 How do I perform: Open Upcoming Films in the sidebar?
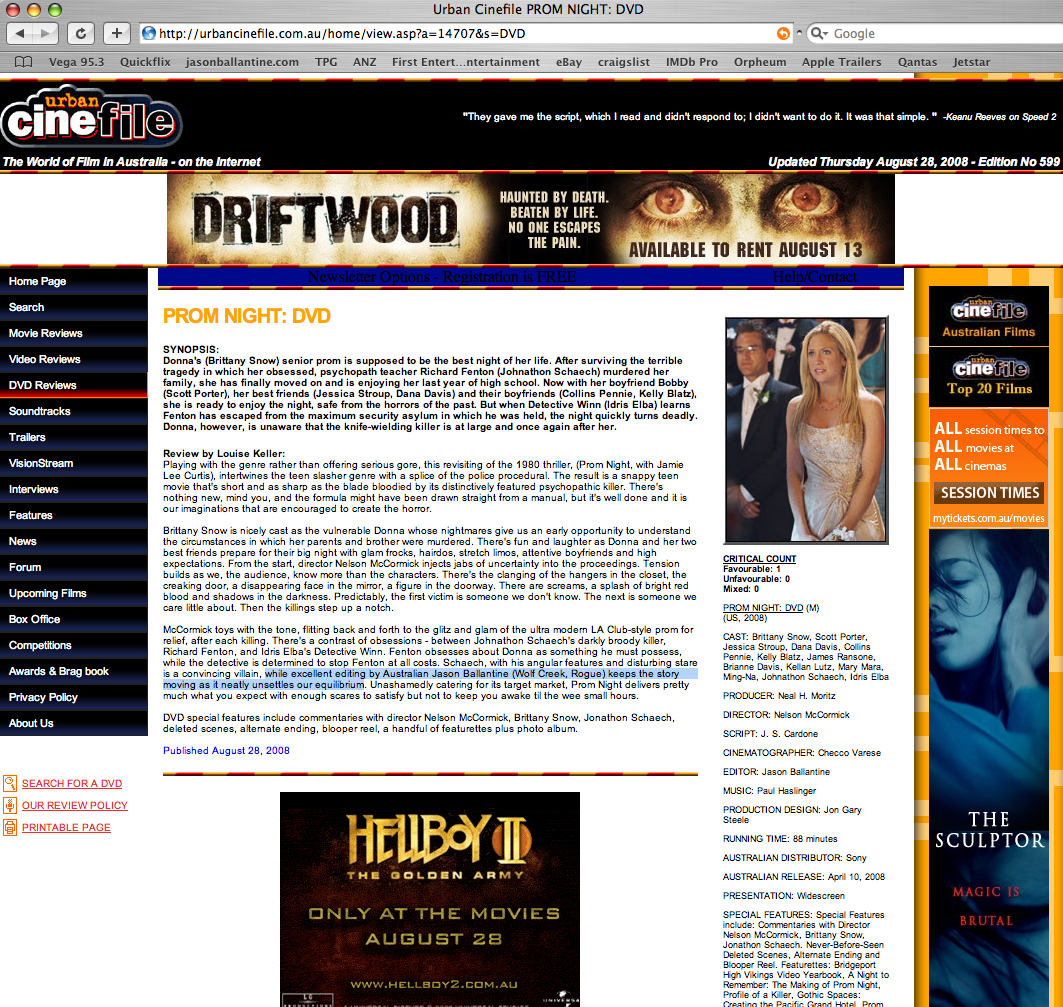click(x=74, y=593)
